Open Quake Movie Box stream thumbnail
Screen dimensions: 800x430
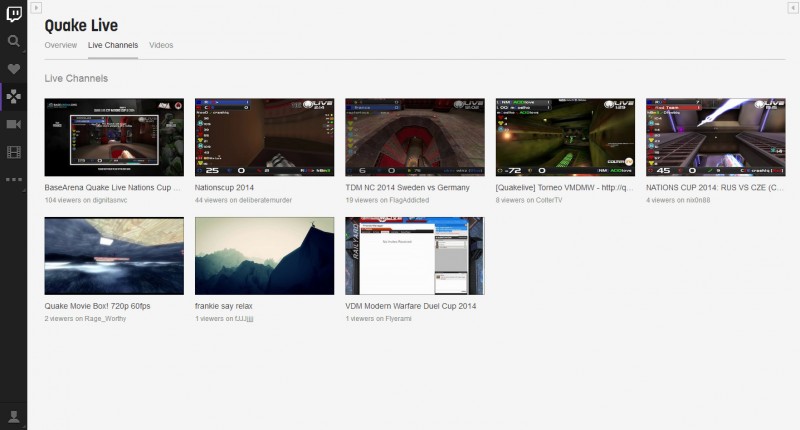click(x=114, y=256)
